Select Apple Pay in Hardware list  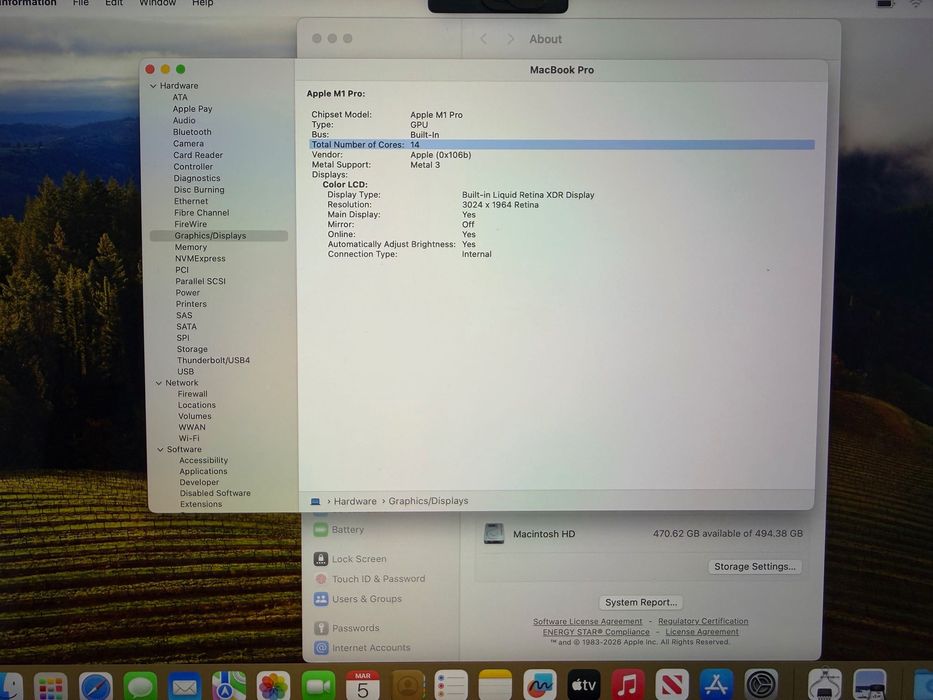192,109
